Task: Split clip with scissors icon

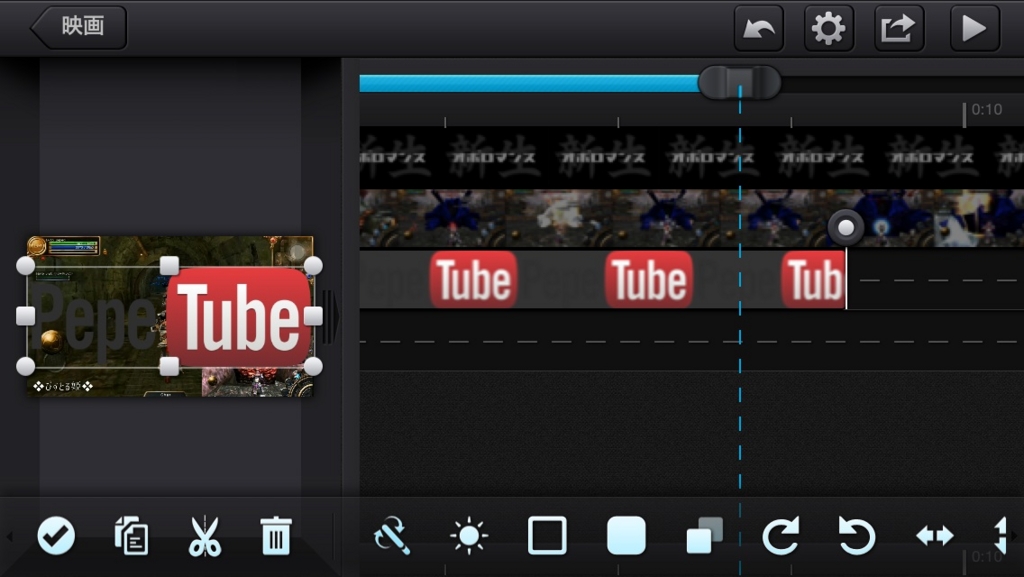Action: click(x=205, y=536)
